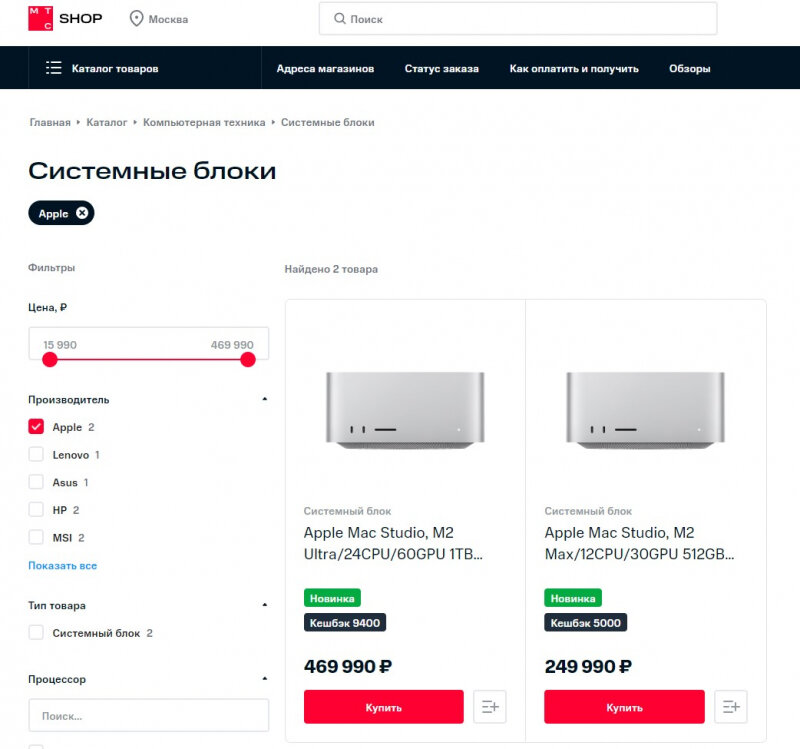The image size is (800, 749).
Task: Buy the Mac Studio for 469 990 ₽
Action: [x=384, y=707]
